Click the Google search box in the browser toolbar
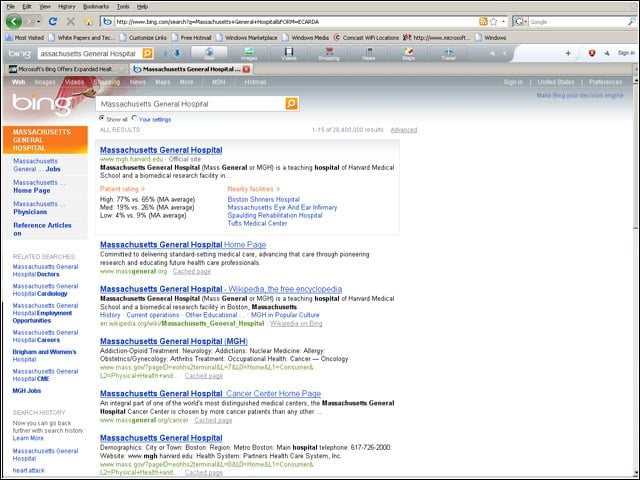Viewport: 640px width, 480px height. click(577, 22)
